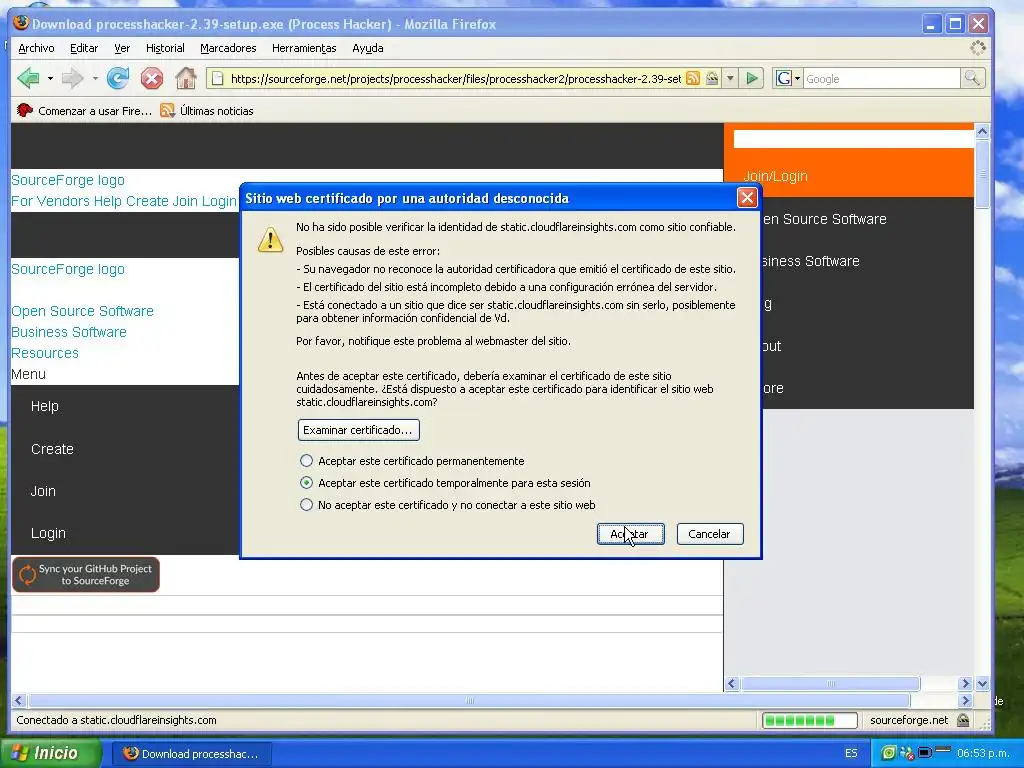Screen dimensions: 1024x768
Task: Click the ES language indicator in tray
Action: 851,753
